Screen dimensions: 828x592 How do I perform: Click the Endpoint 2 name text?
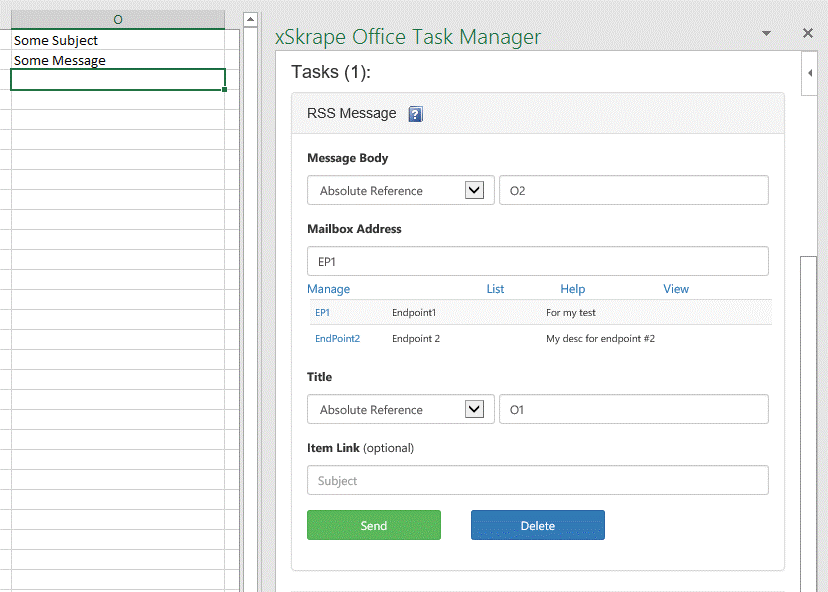click(416, 339)
